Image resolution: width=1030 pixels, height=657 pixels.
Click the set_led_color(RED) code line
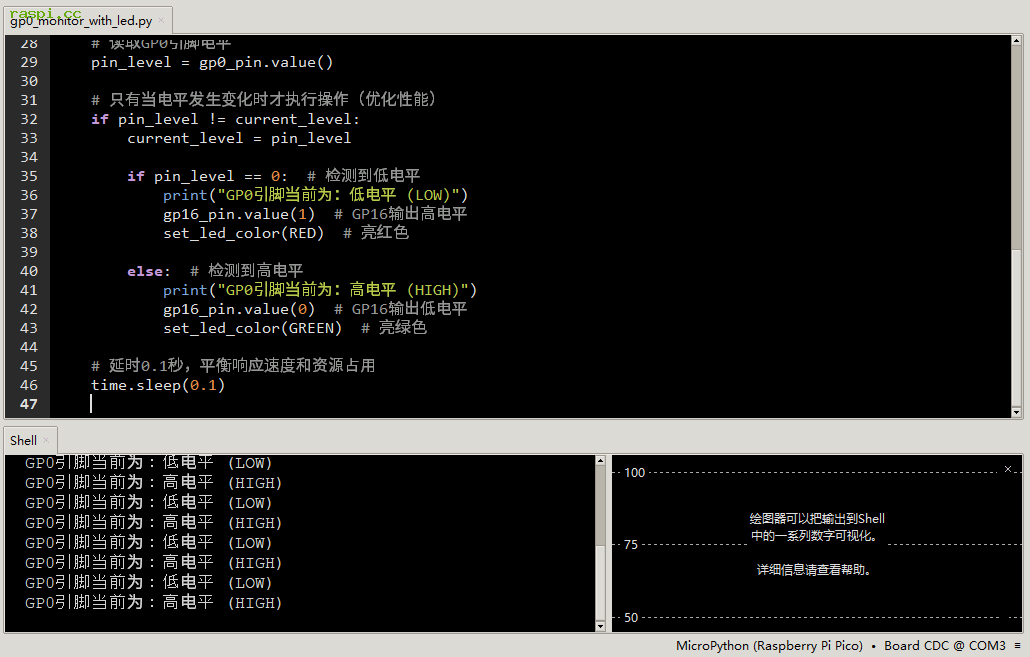(243, 233)
